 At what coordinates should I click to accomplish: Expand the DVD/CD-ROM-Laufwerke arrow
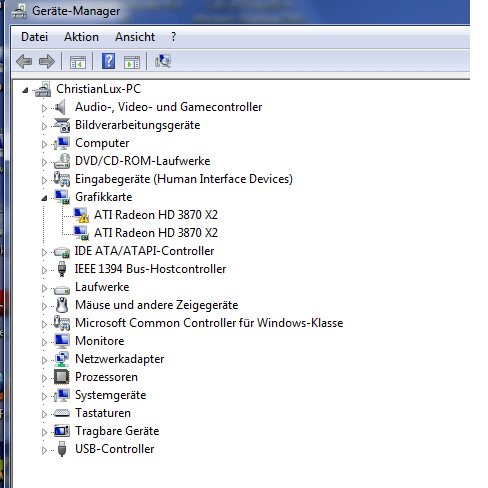[44, 162]
